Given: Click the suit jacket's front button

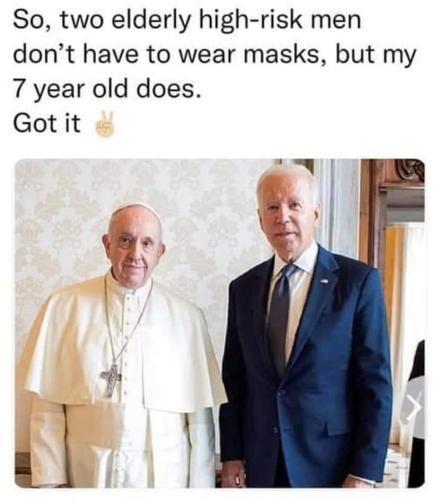Looking at the screenshot, I should tap(276, 430).
